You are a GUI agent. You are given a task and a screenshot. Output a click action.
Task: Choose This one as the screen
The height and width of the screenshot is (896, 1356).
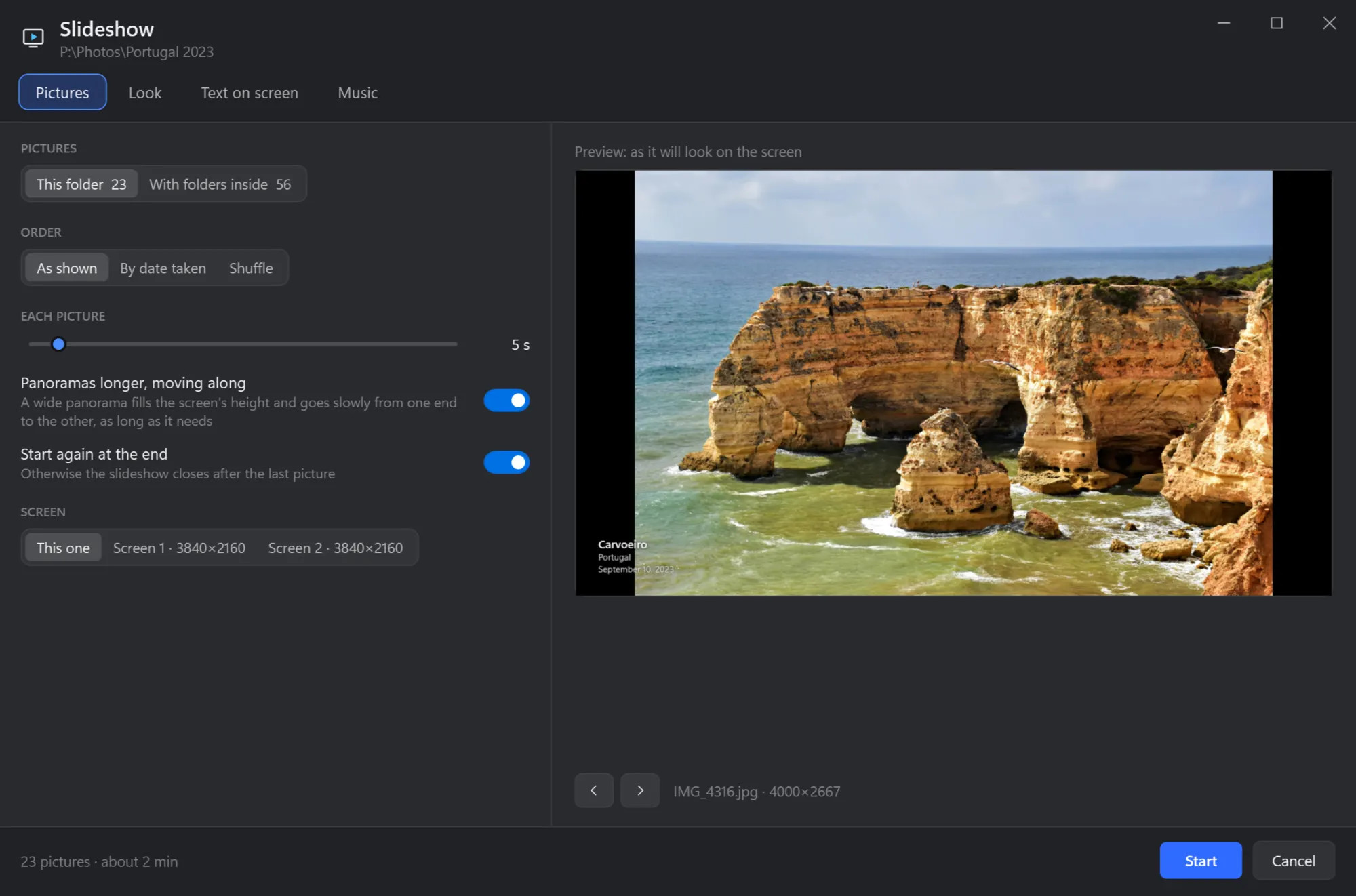click(x=63, y=548)
